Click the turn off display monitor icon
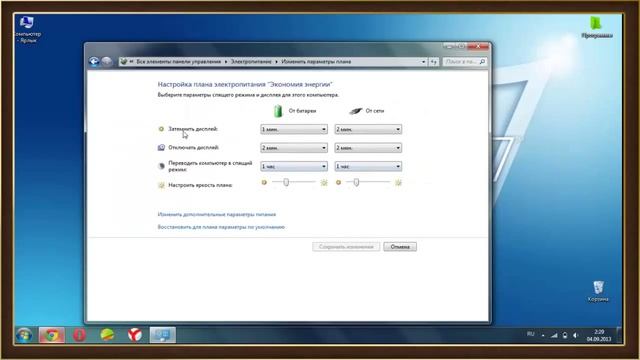The height and width of the screenshot is (360, 640). coord(161,147)
